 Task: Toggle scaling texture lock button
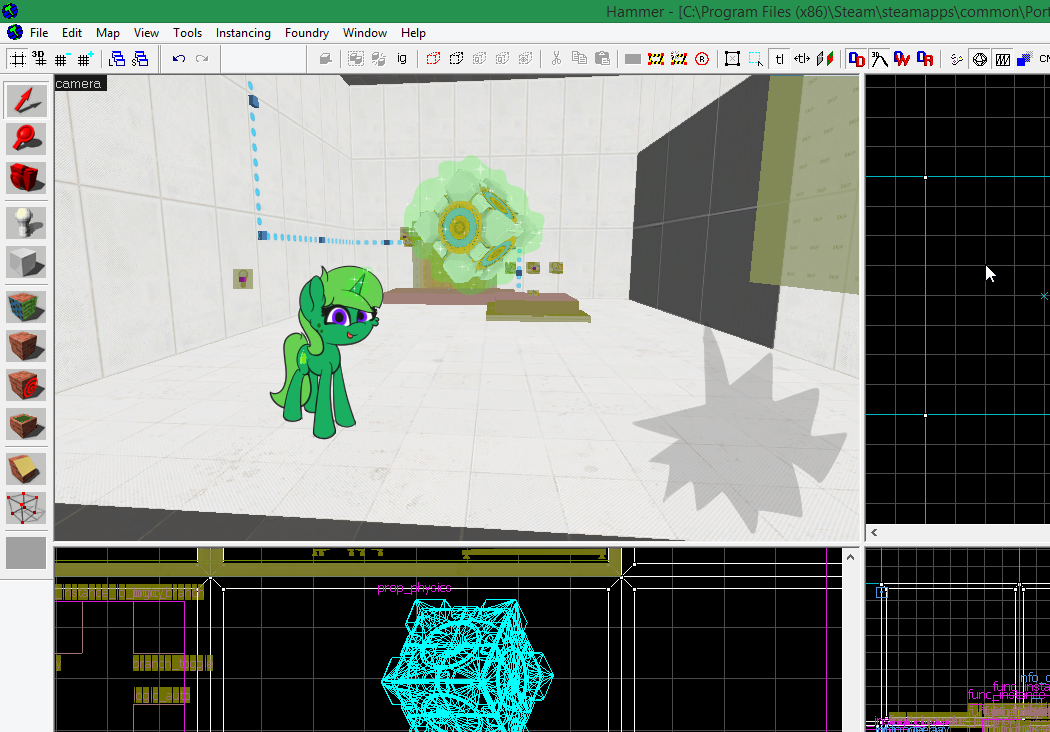point(802,59)
